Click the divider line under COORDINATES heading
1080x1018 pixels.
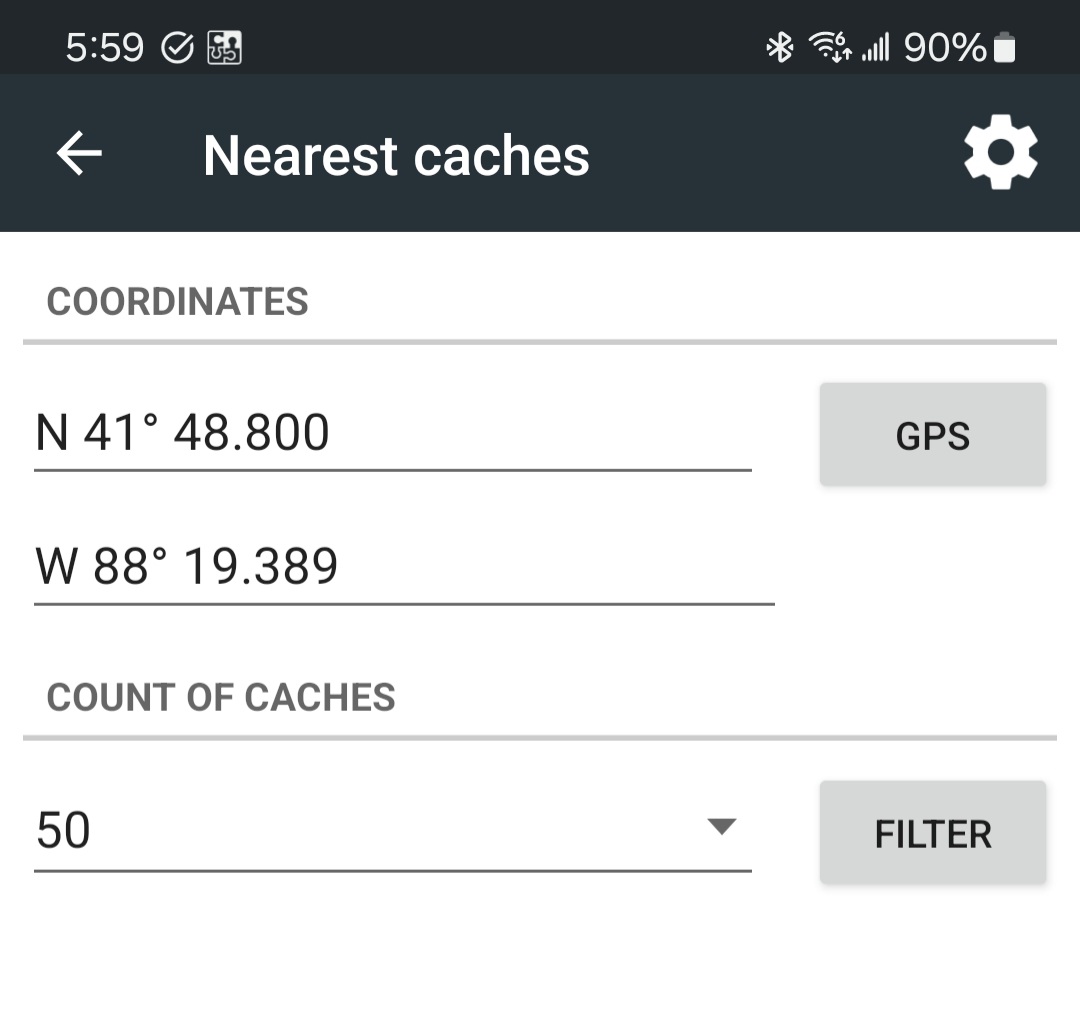(x=540, y=342)
